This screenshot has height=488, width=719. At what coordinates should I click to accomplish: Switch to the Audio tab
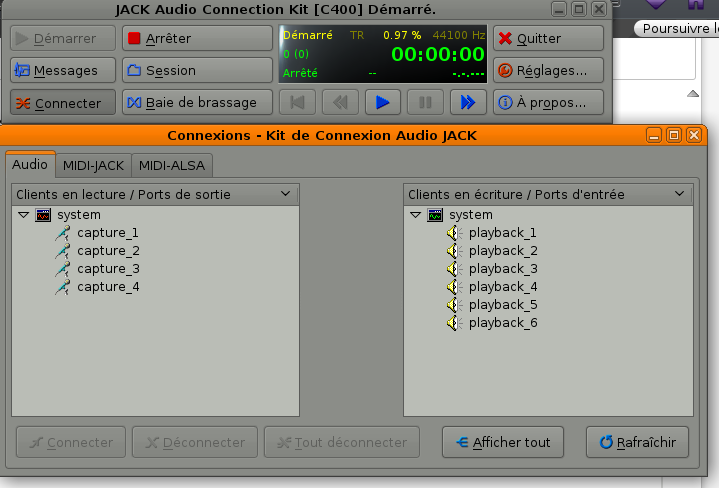click(x=30, y=164)
